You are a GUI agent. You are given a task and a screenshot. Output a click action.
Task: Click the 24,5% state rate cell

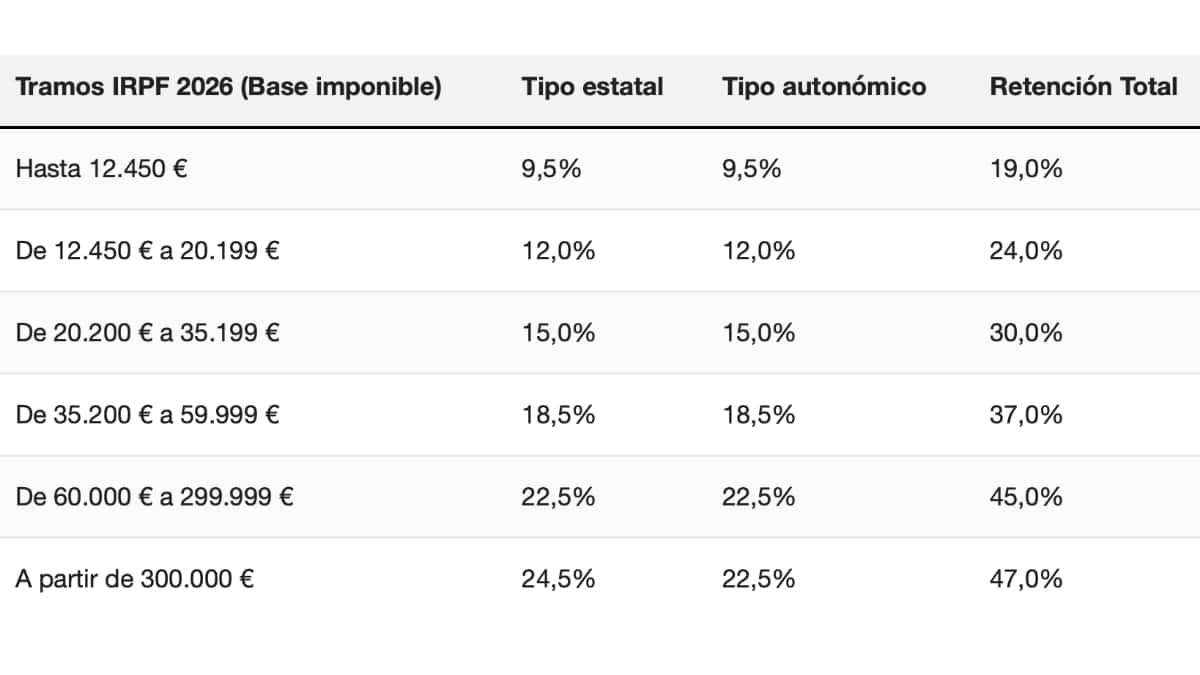click(x=558, y=579)
